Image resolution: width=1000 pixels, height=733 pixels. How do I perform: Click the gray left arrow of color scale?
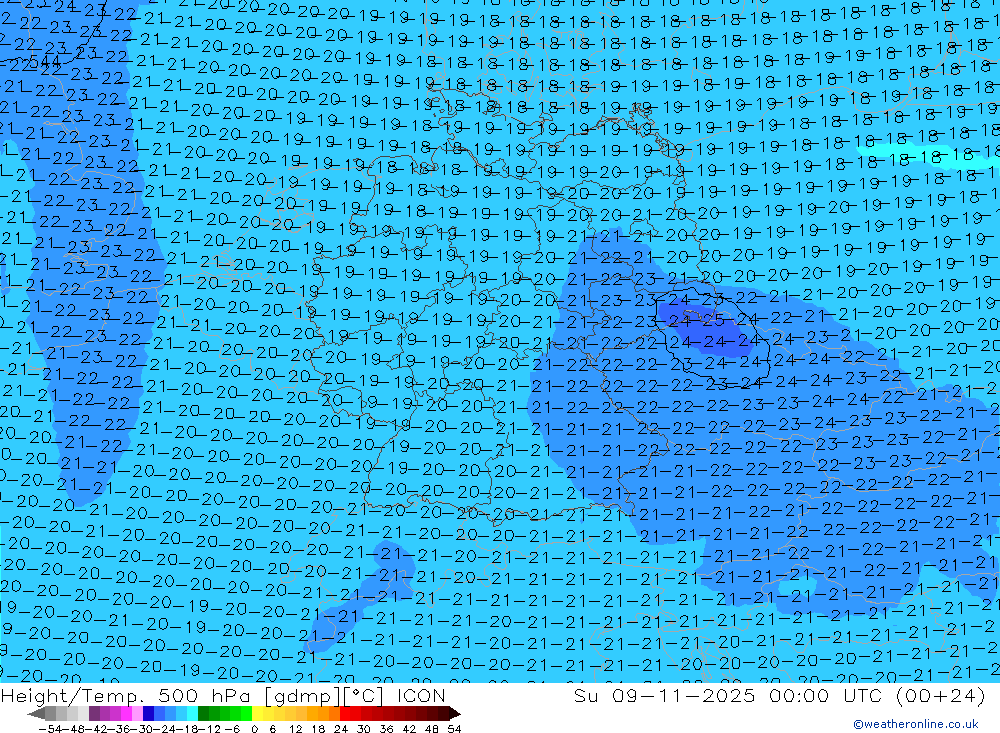[x=36, y=713]
